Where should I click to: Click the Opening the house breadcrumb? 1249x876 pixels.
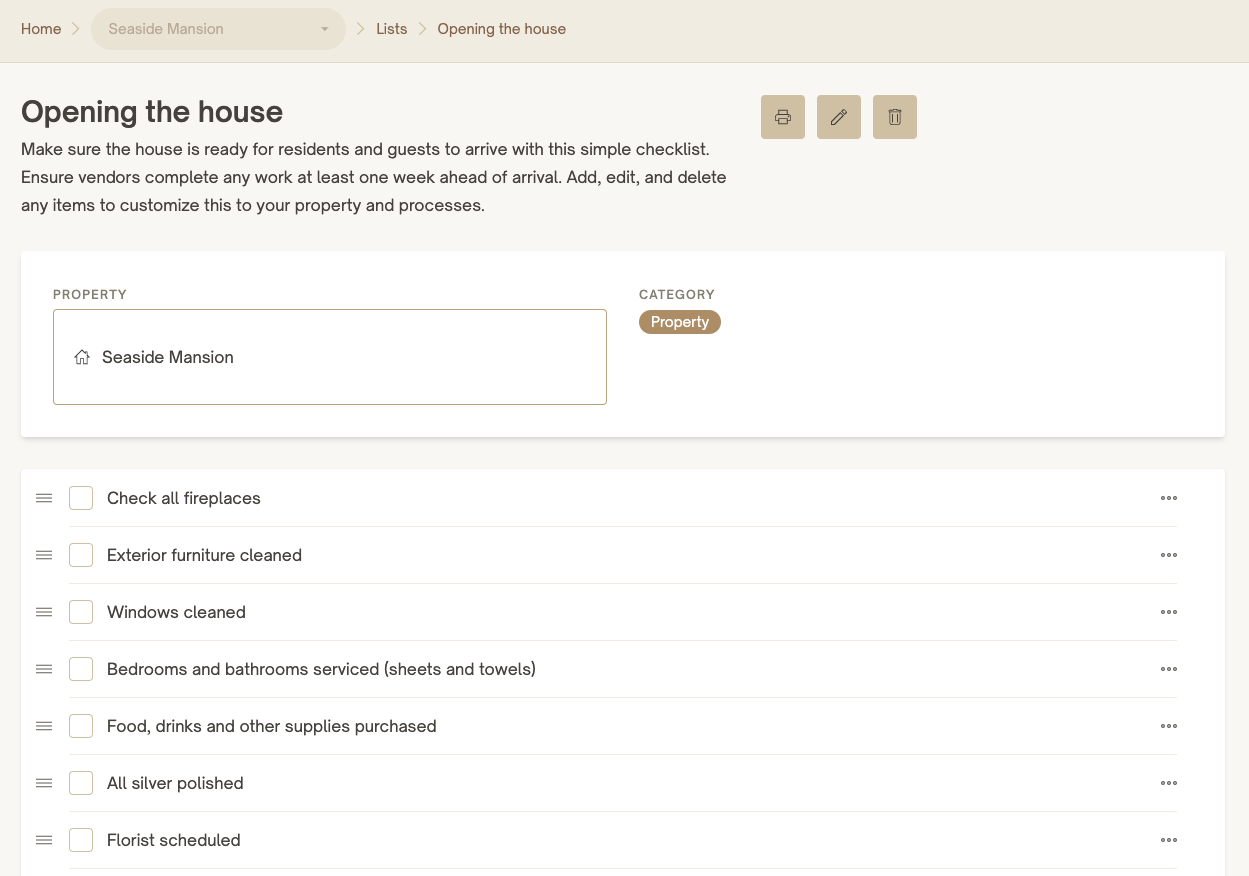[x=501, y=29]
